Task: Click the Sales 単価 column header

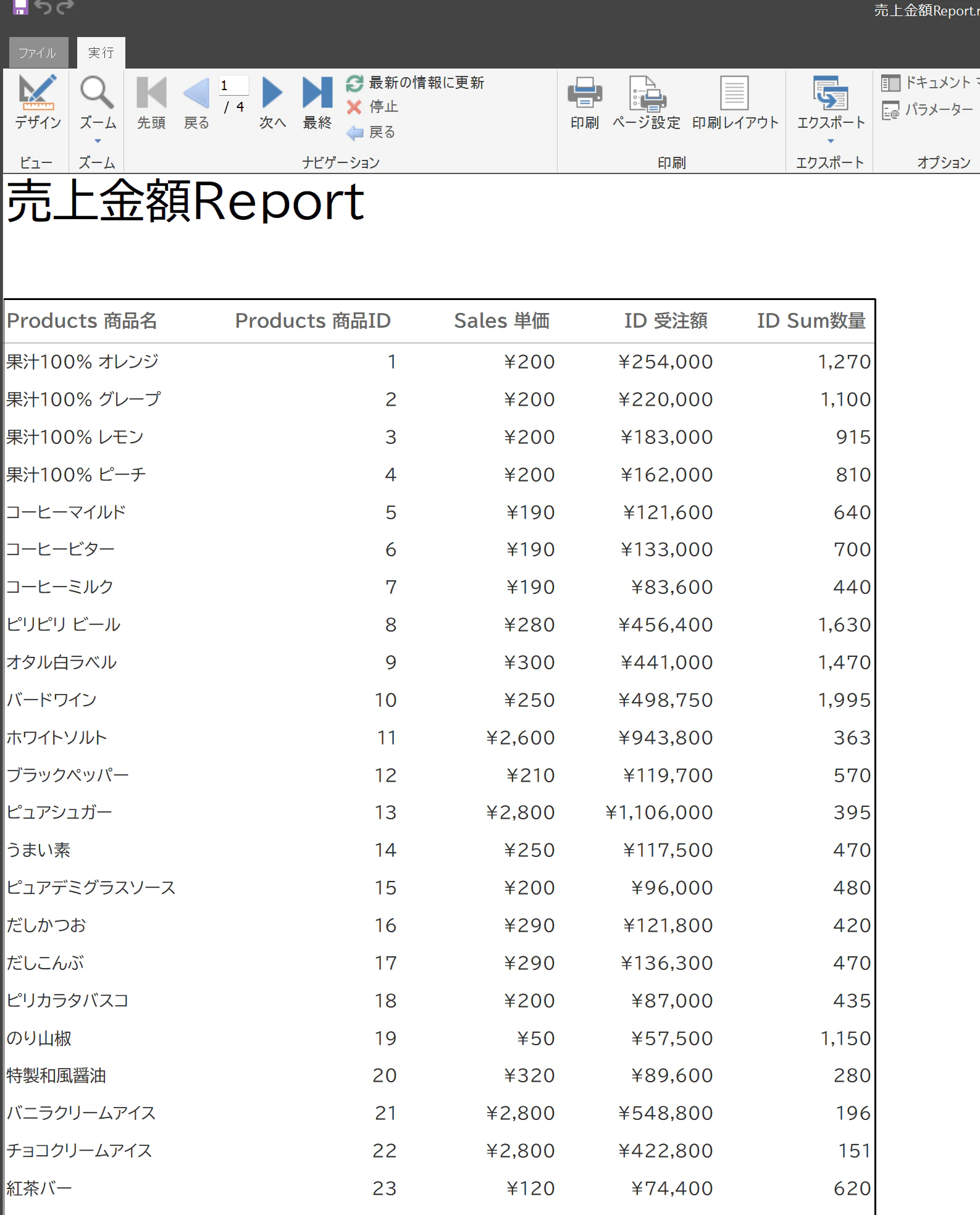Action: [x=502, y=321]
